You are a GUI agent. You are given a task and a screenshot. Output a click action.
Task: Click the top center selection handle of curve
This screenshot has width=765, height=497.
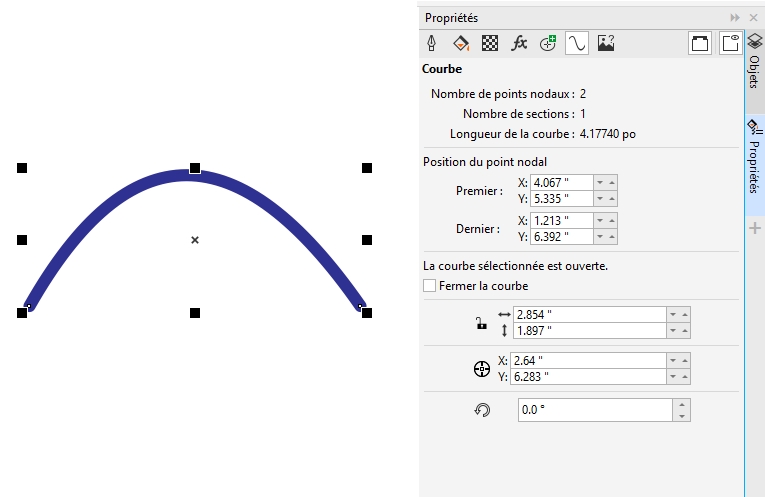195,168
